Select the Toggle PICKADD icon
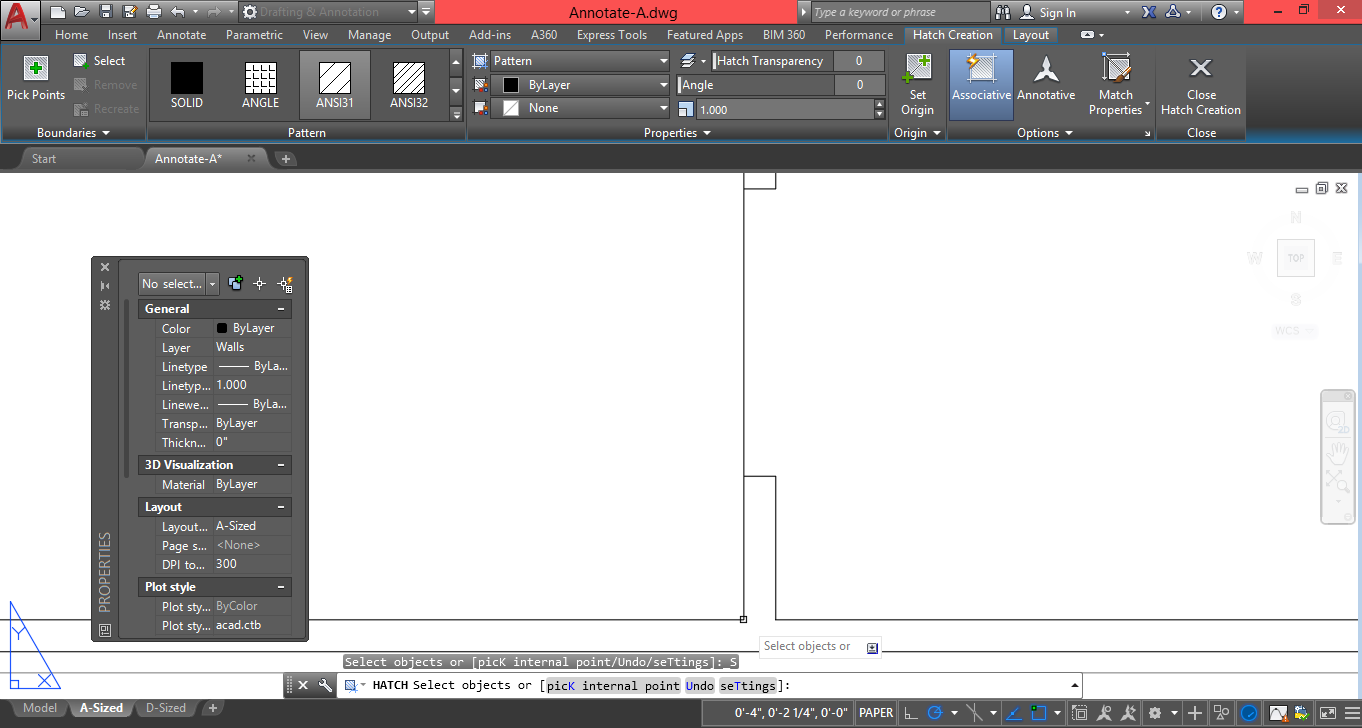The height and width of the screenshot is (728, 1362). pyautogui.click(x=235, y=284)
